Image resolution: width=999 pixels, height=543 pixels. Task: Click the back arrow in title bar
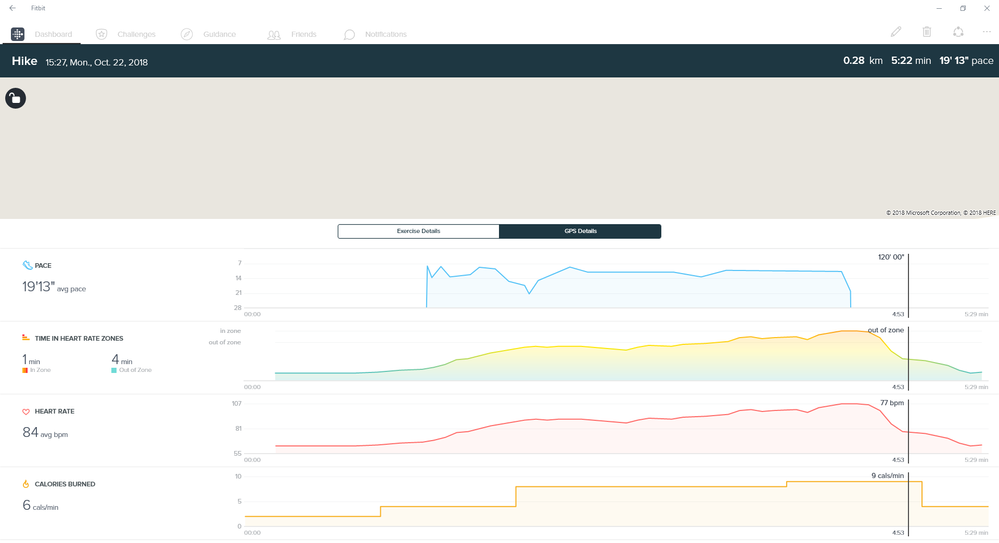point(12,8)
